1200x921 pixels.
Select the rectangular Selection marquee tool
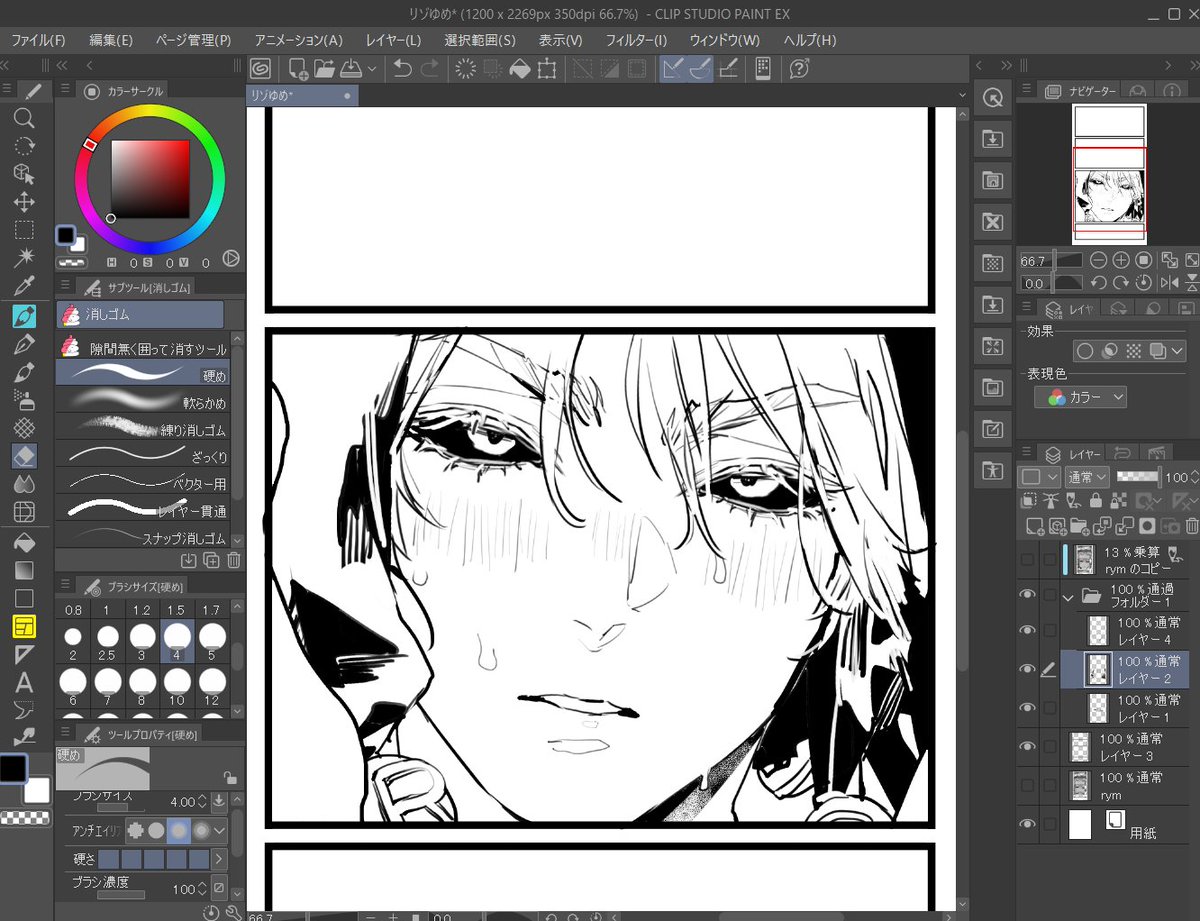[x=24, y=230]
